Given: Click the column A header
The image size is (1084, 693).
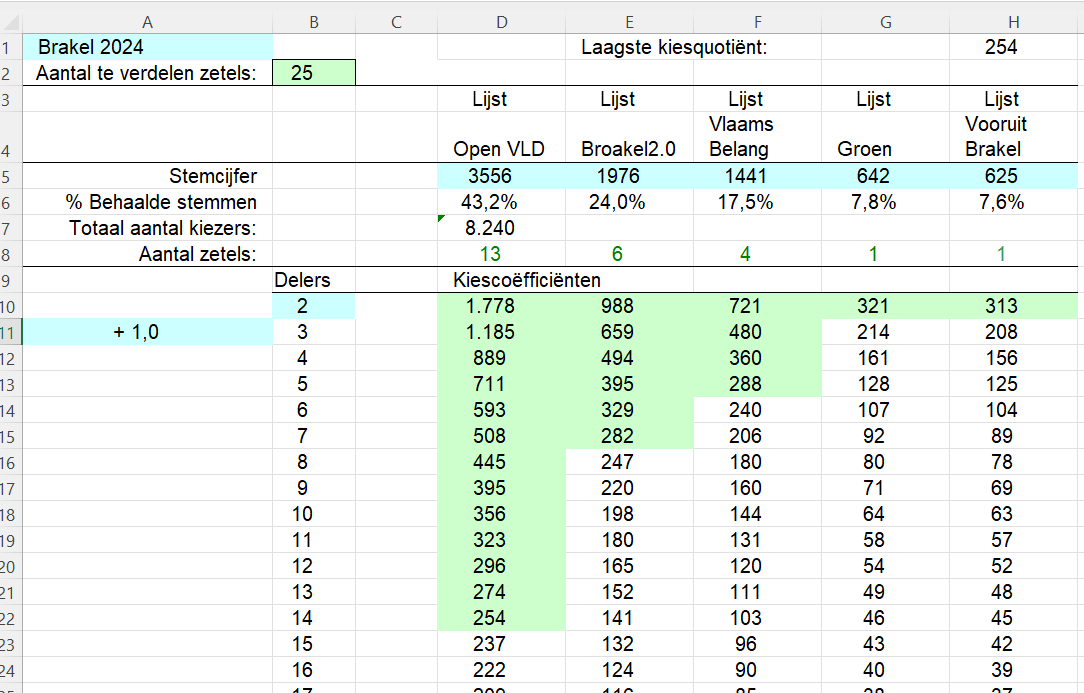Looking at the screenshot, I should pyautogui.click(x=147, y=22).
